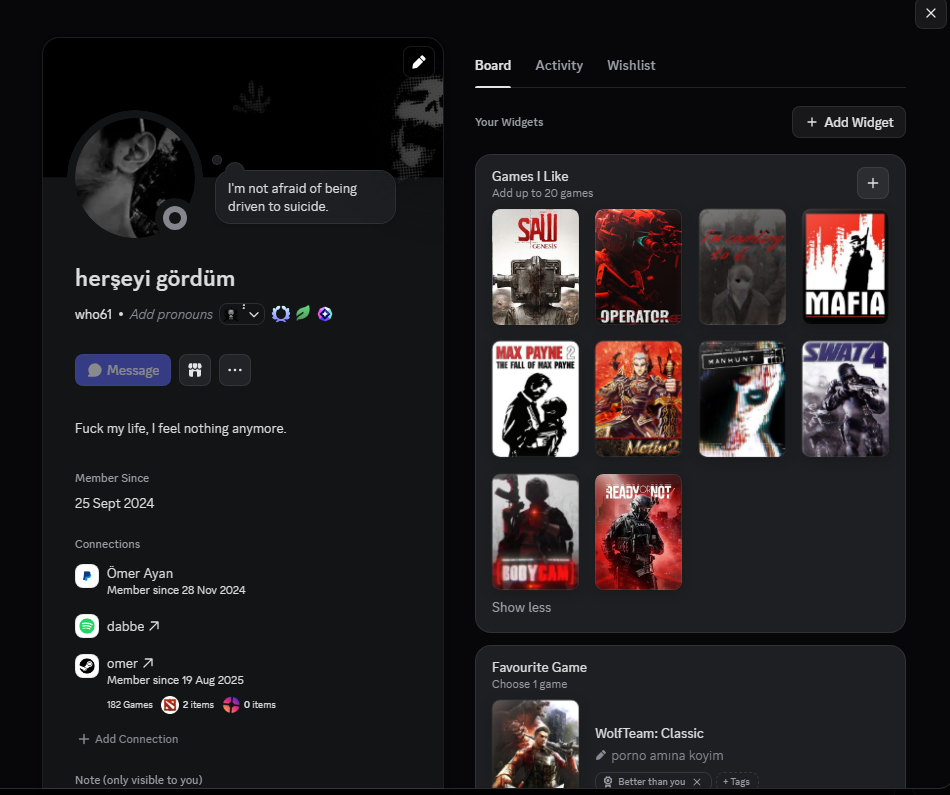Click the who61 handle text

tap(93, 314)
